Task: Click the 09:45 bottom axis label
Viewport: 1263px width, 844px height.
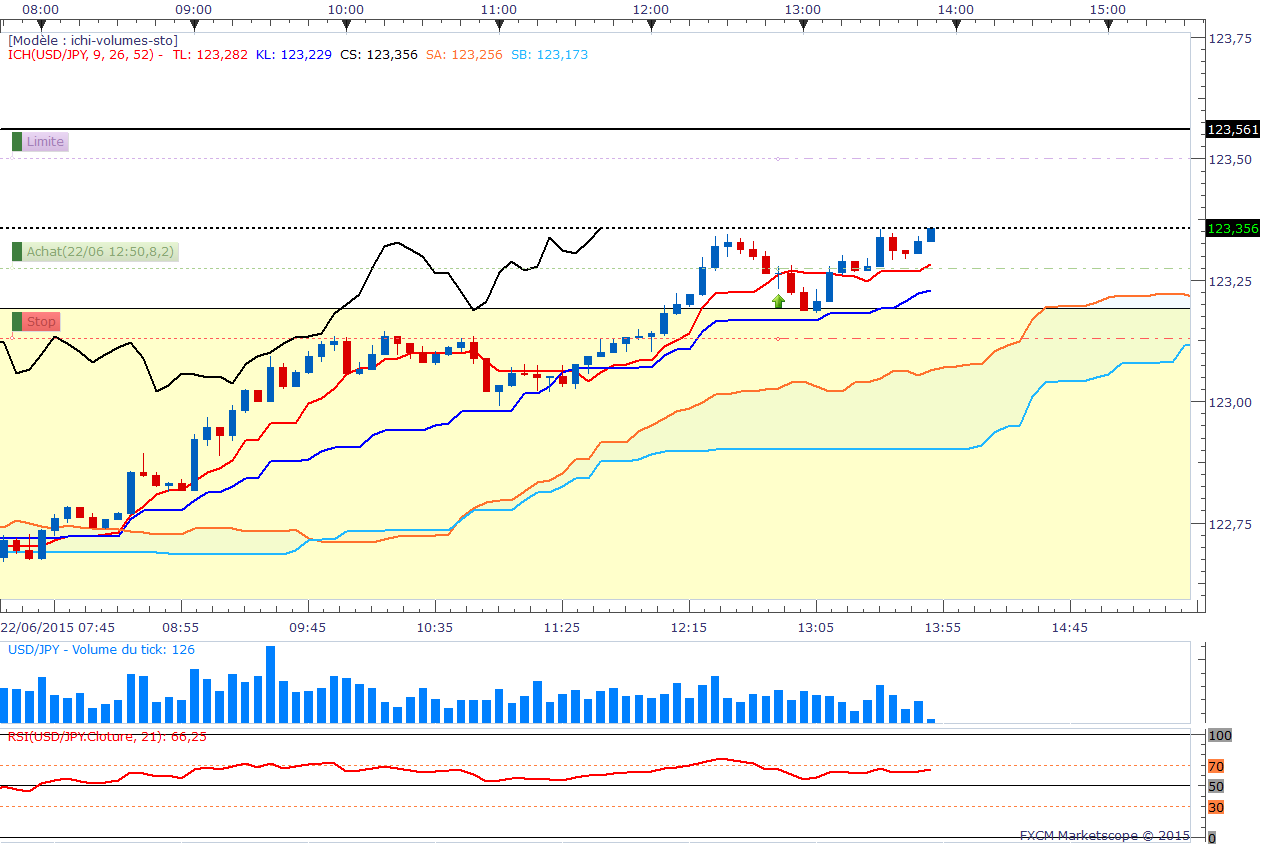Action: [x=308, y=628]
